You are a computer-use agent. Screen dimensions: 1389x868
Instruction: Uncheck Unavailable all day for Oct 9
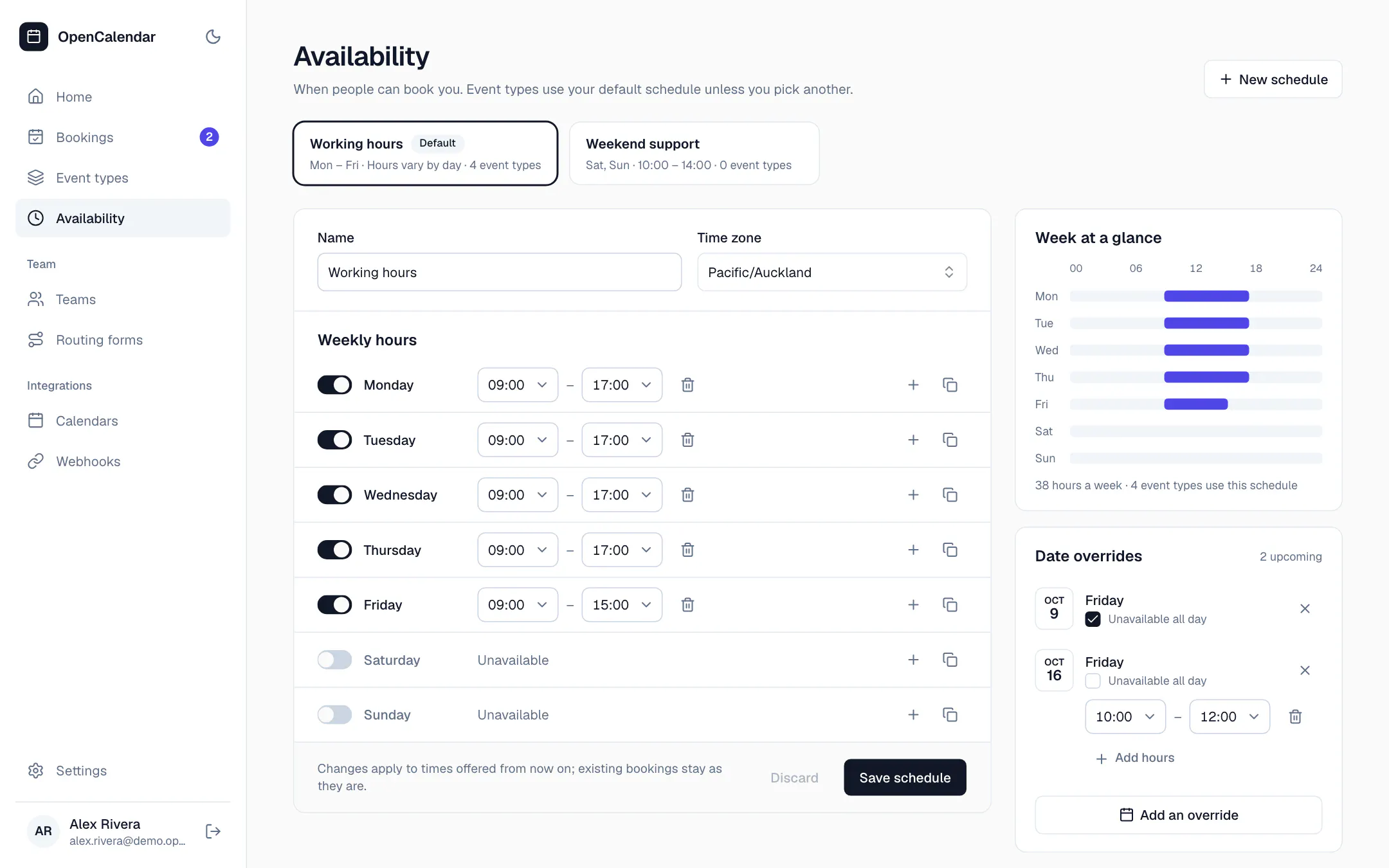pos(1093,619)
